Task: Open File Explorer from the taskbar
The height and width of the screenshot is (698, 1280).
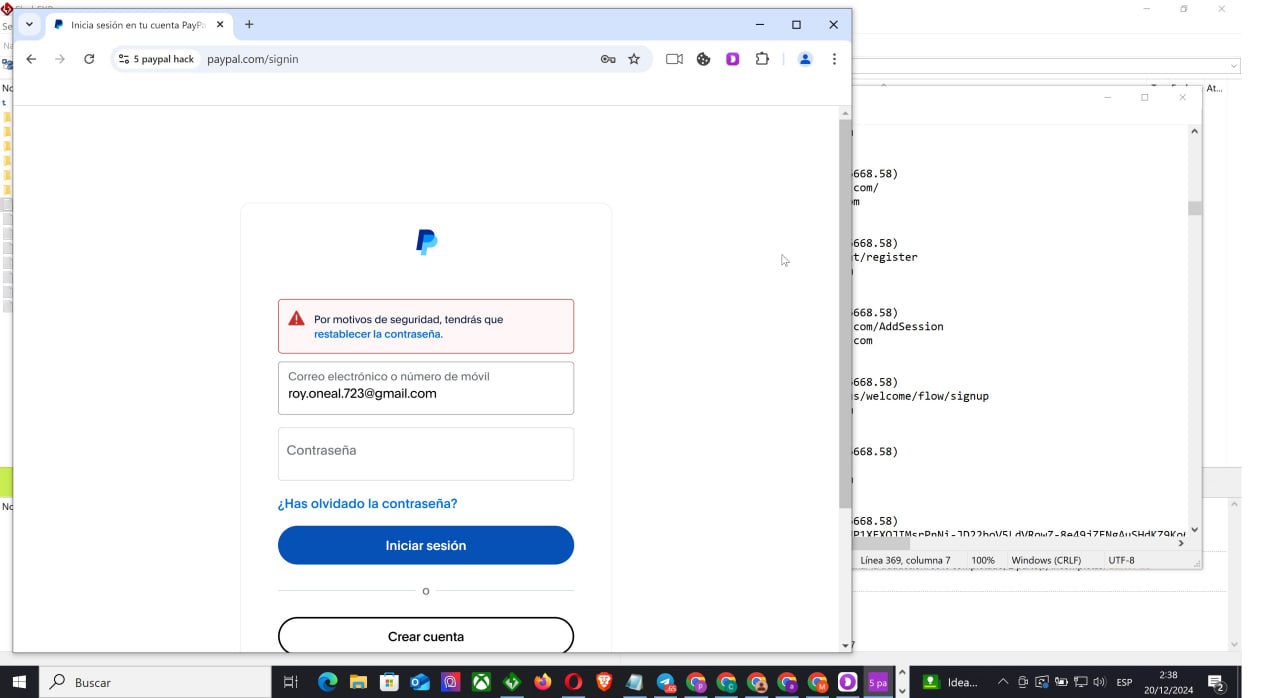Action: pos(358,682)
